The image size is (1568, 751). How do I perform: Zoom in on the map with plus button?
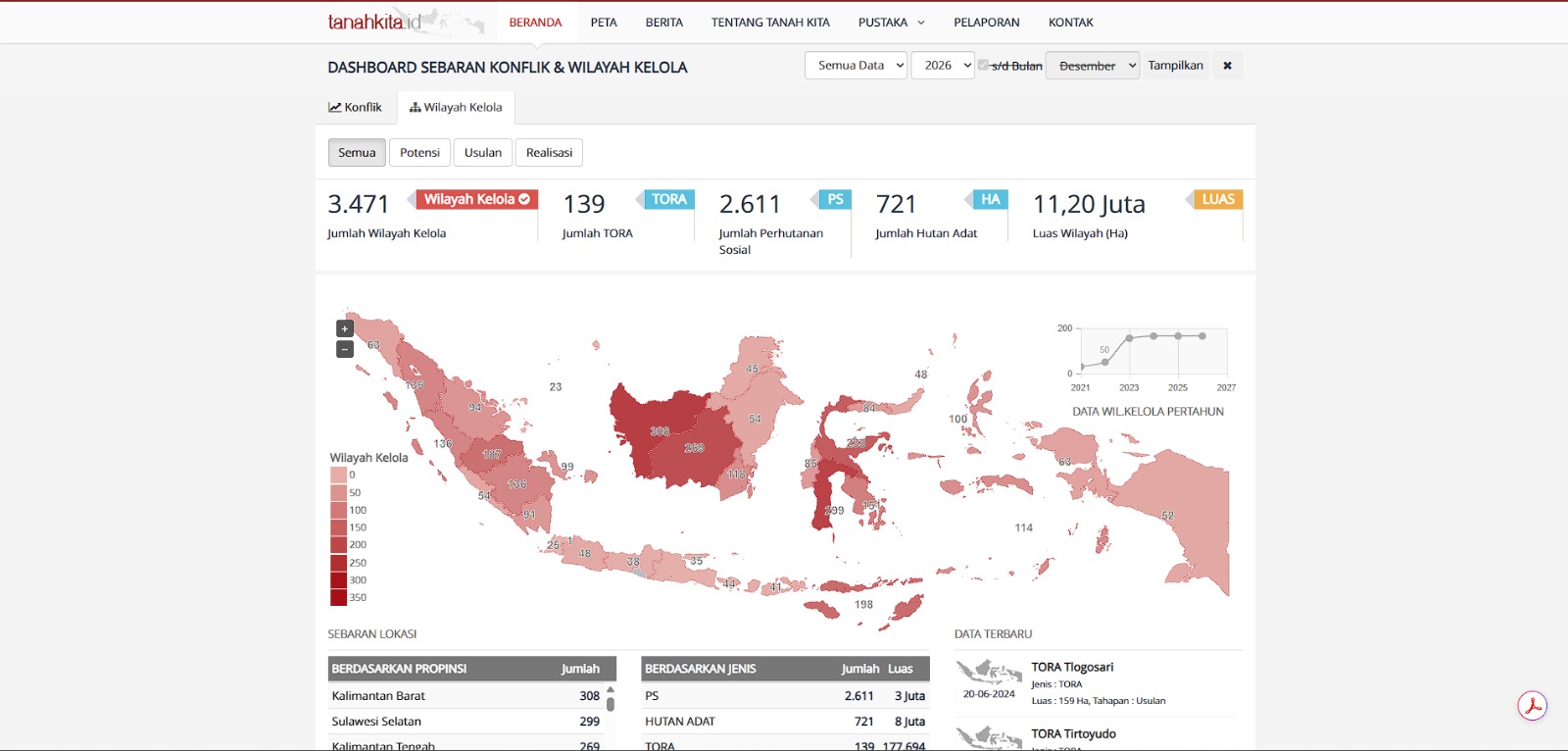pyautogui.click(x=345, y=328)
